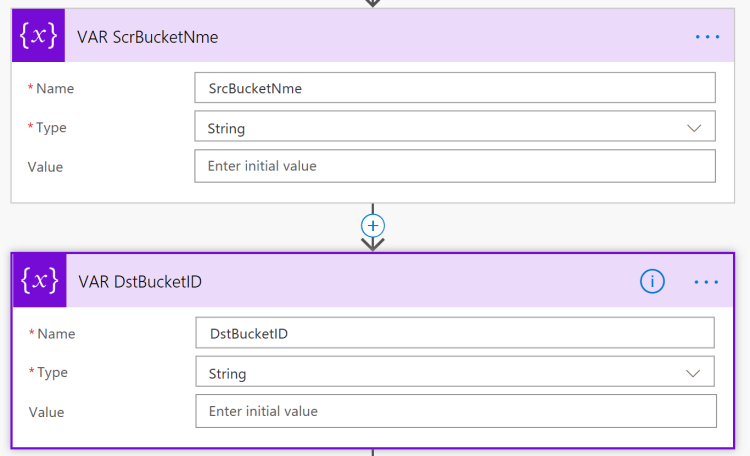Open the Type dropdown in the ScrBucketNme card
The width and height of the screenshot is (750, 456).
coord(455,127)
